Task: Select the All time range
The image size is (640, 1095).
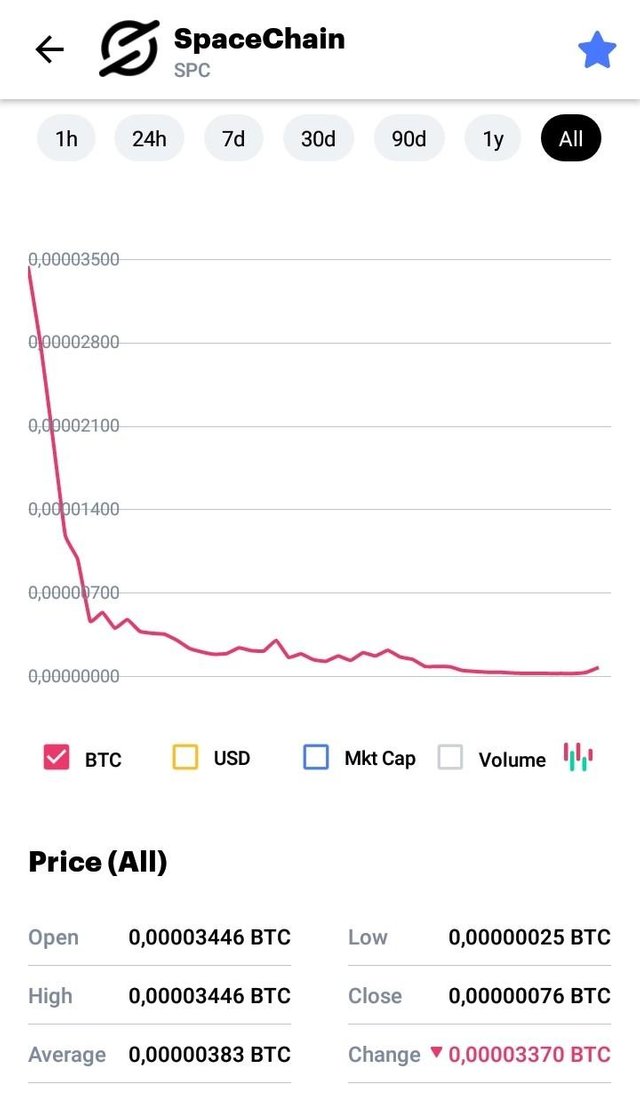Action: (x=571, y=138)
